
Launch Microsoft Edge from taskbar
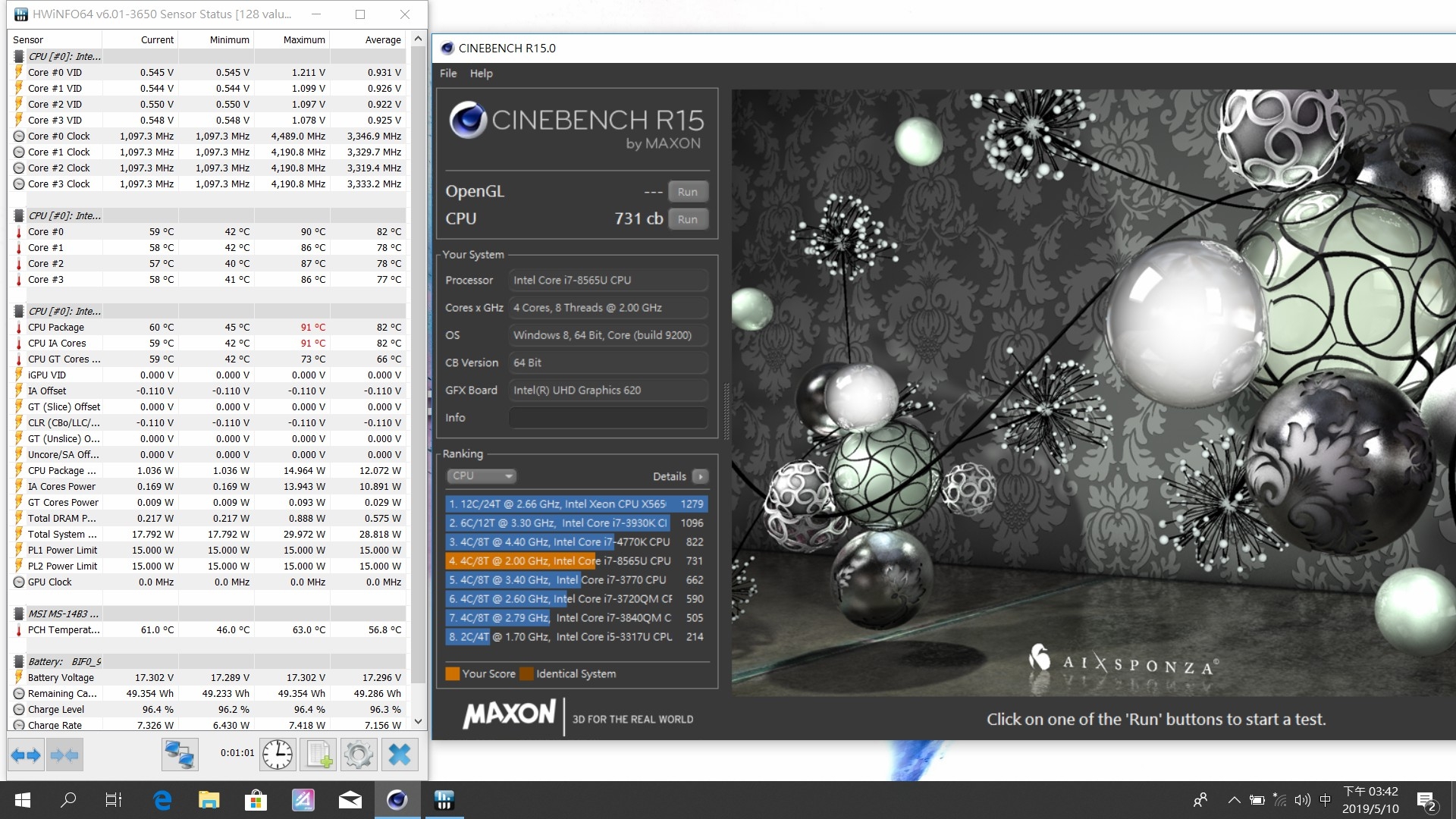pos(162,800)
